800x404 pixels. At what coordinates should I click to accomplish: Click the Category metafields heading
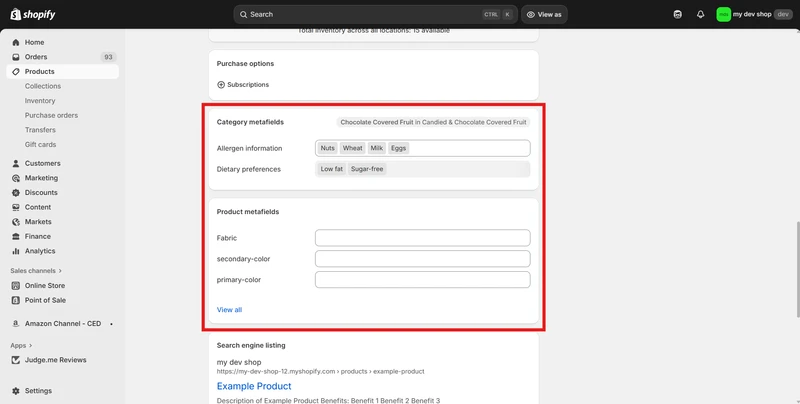coord(250,122)
